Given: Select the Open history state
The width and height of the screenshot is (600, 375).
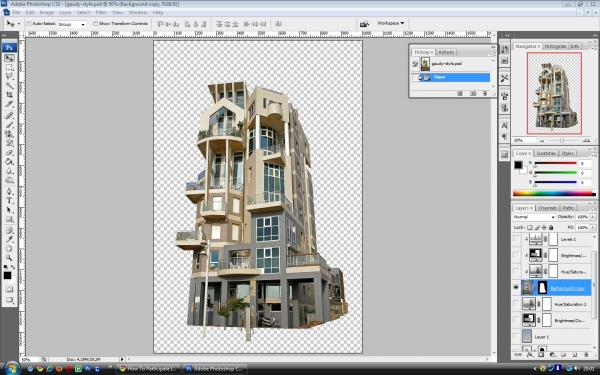Looking at the screenshot, I should (x=451, y=77).
